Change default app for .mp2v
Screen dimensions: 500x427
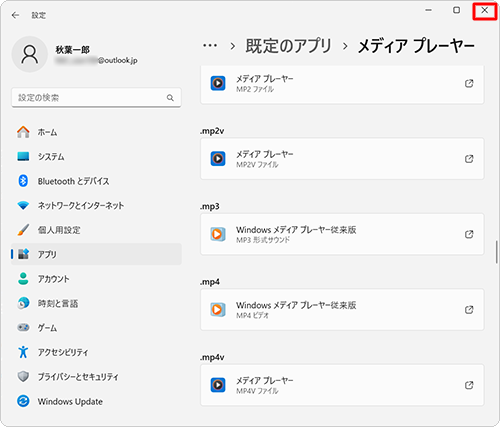[x=342, y=159]
